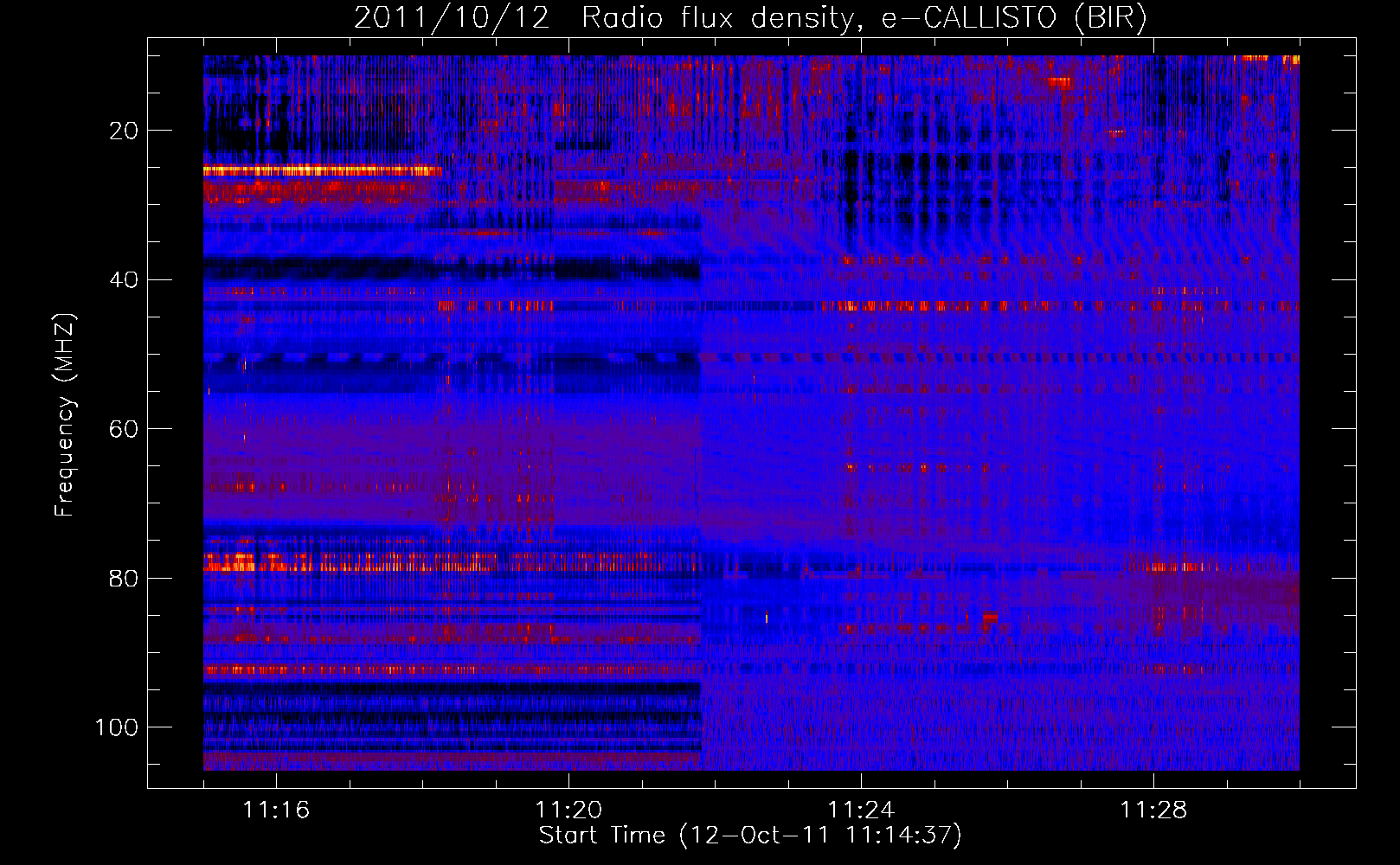Select the 'Frequency (MHZ)' y-axis label
Screen dimensions: 1400x865
point(65,415)
